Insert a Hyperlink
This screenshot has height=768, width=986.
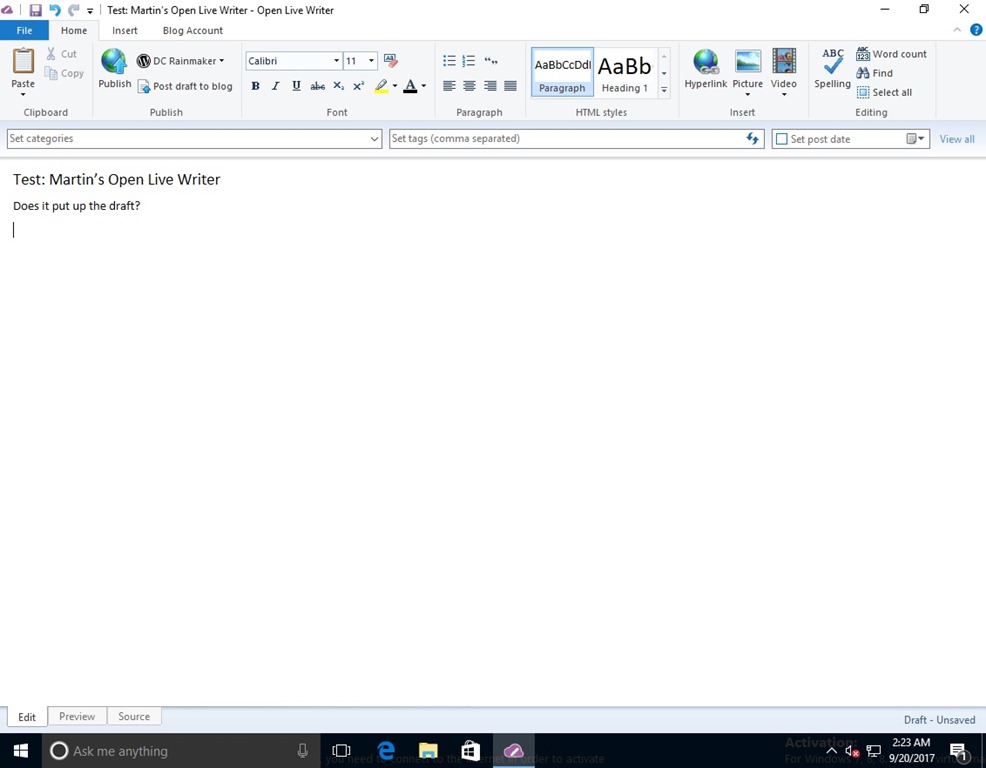pos(706,69)
